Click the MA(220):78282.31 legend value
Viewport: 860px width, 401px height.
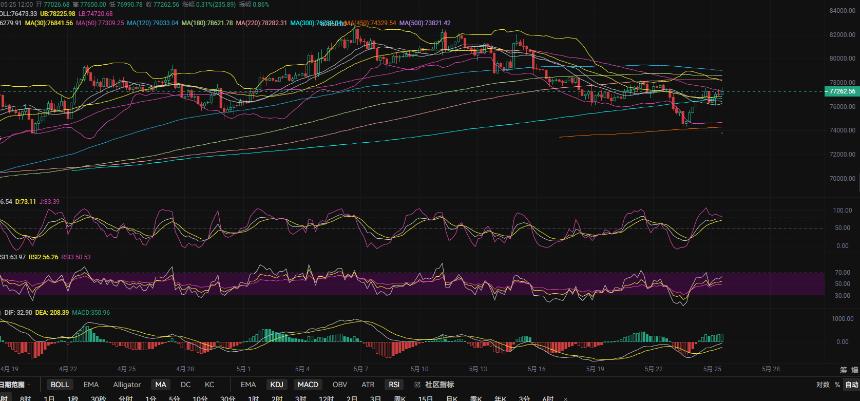click(x=262, y=23)
